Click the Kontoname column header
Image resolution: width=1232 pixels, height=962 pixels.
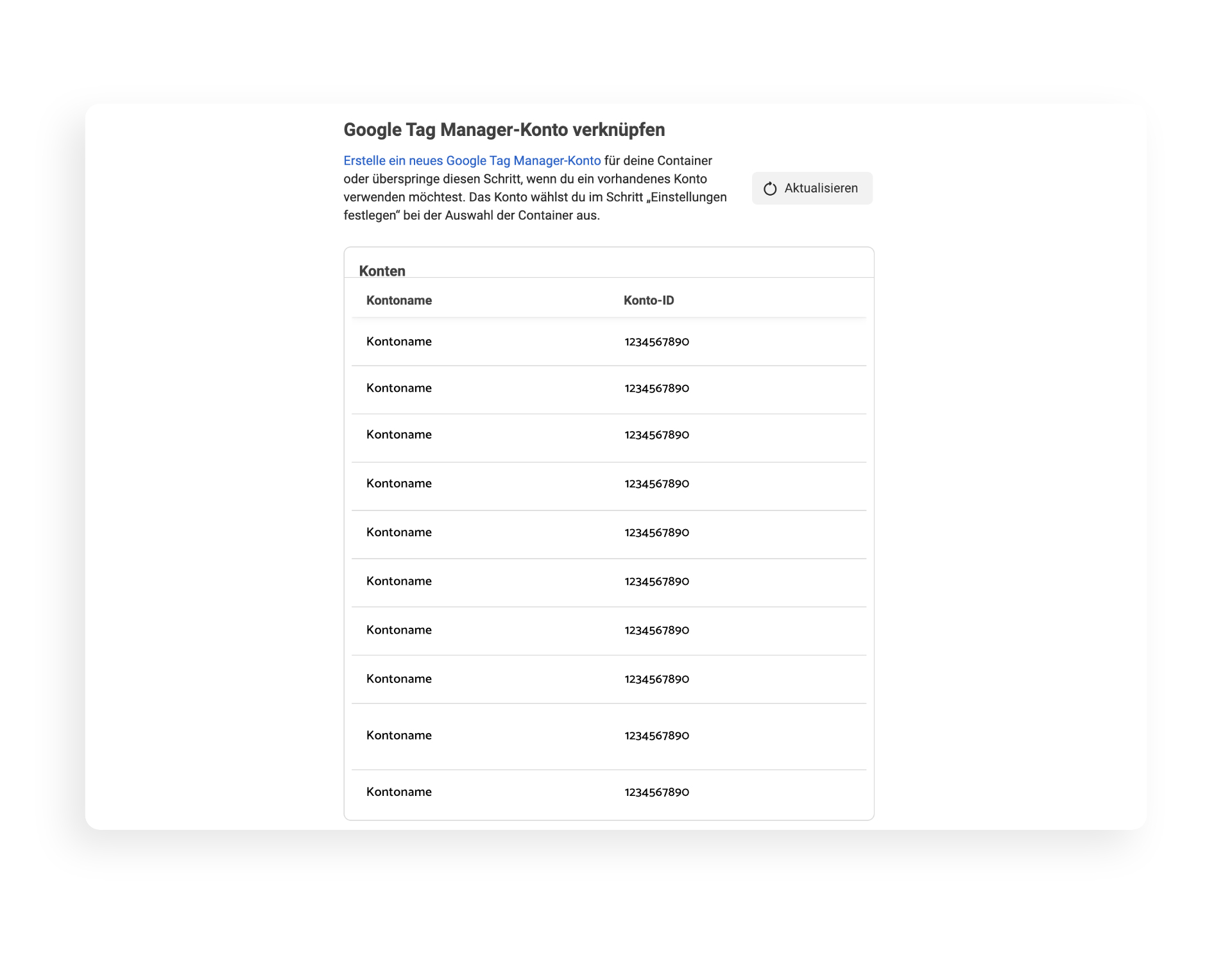pyautogui.click(x=399, y=301)
